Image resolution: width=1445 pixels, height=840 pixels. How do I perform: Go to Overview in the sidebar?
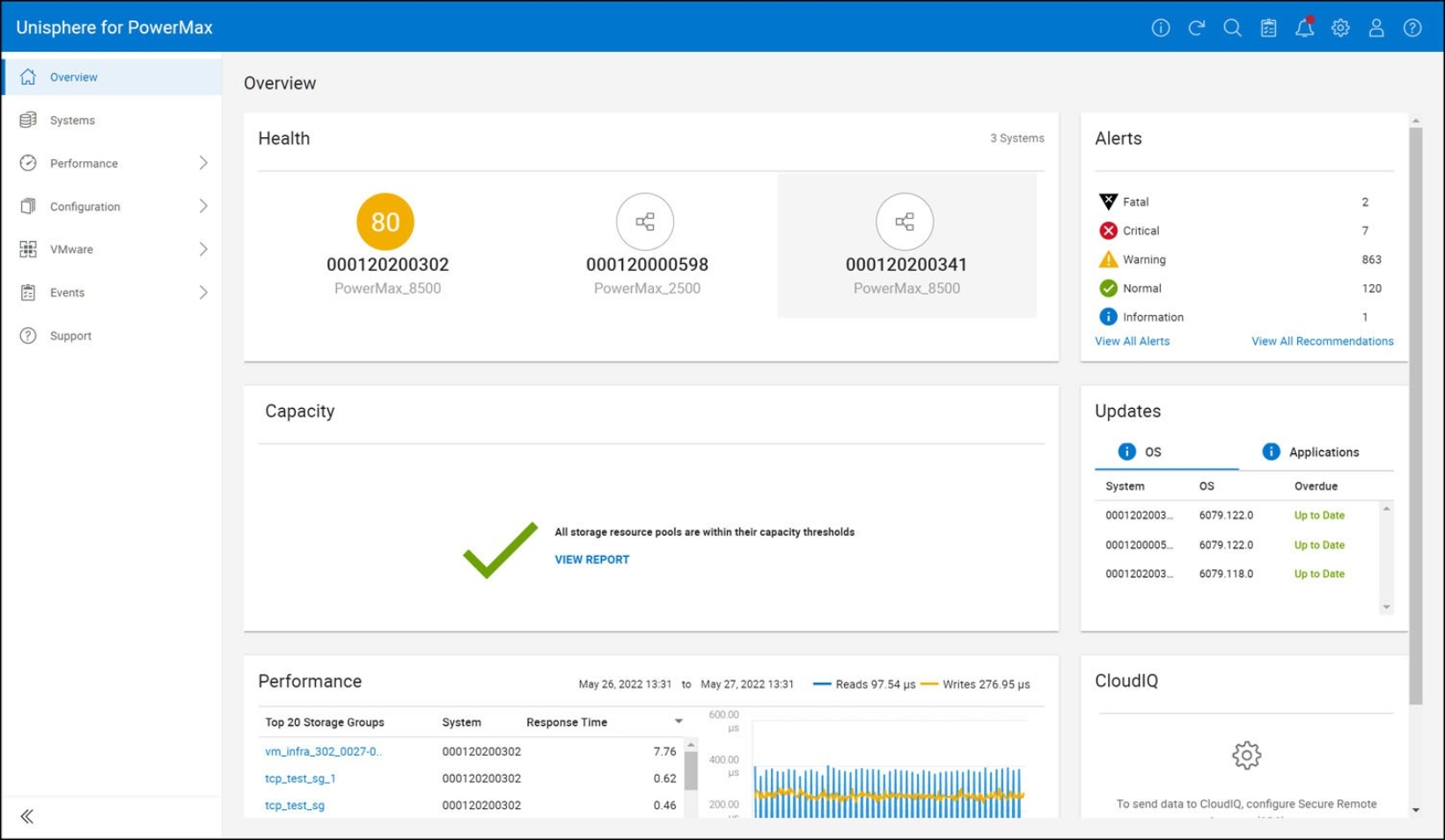(x=113, y=77)
